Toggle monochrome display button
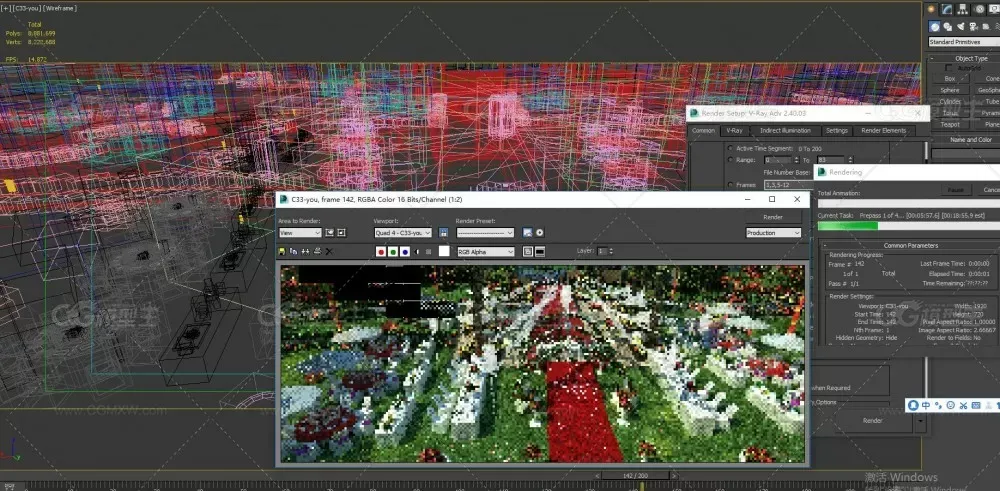Screen dimensions: 1000x491 (429, 252)
